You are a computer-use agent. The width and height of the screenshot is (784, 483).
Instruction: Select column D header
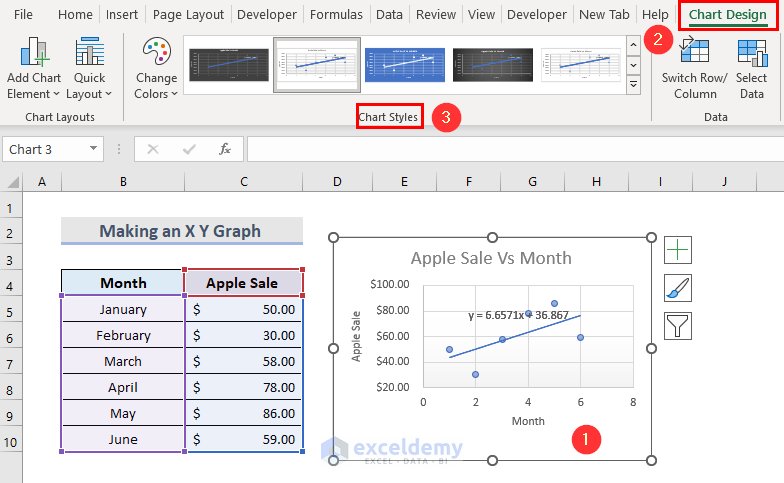click(337, 181)
